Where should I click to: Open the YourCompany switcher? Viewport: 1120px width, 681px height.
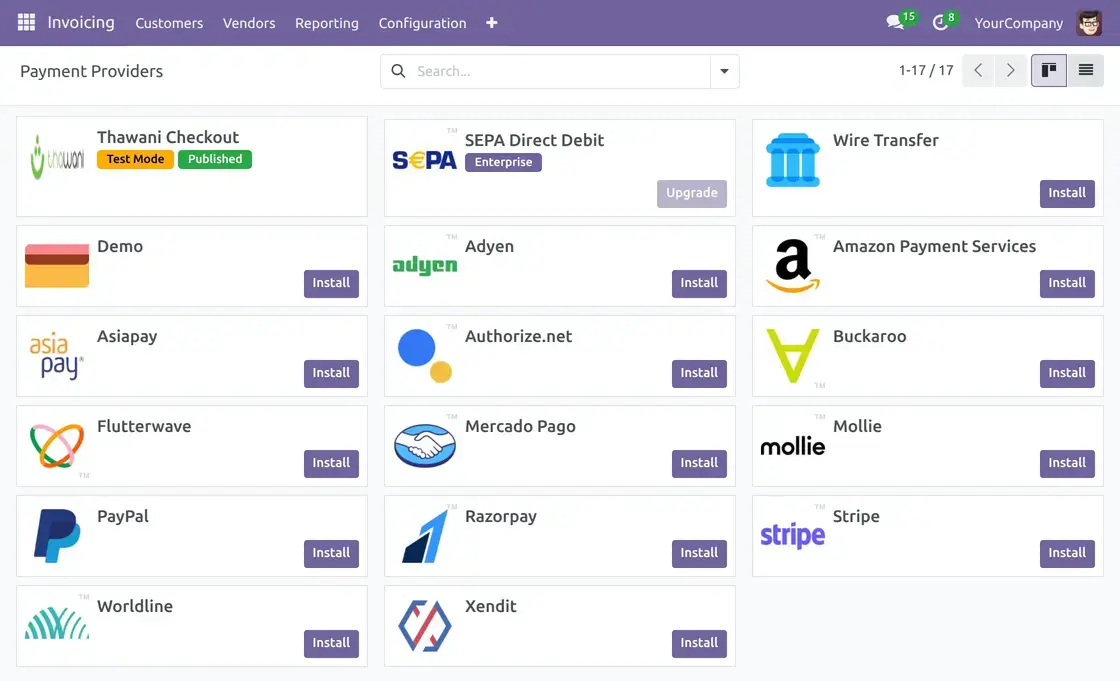pyautogui.click(x=1019, y=23)
